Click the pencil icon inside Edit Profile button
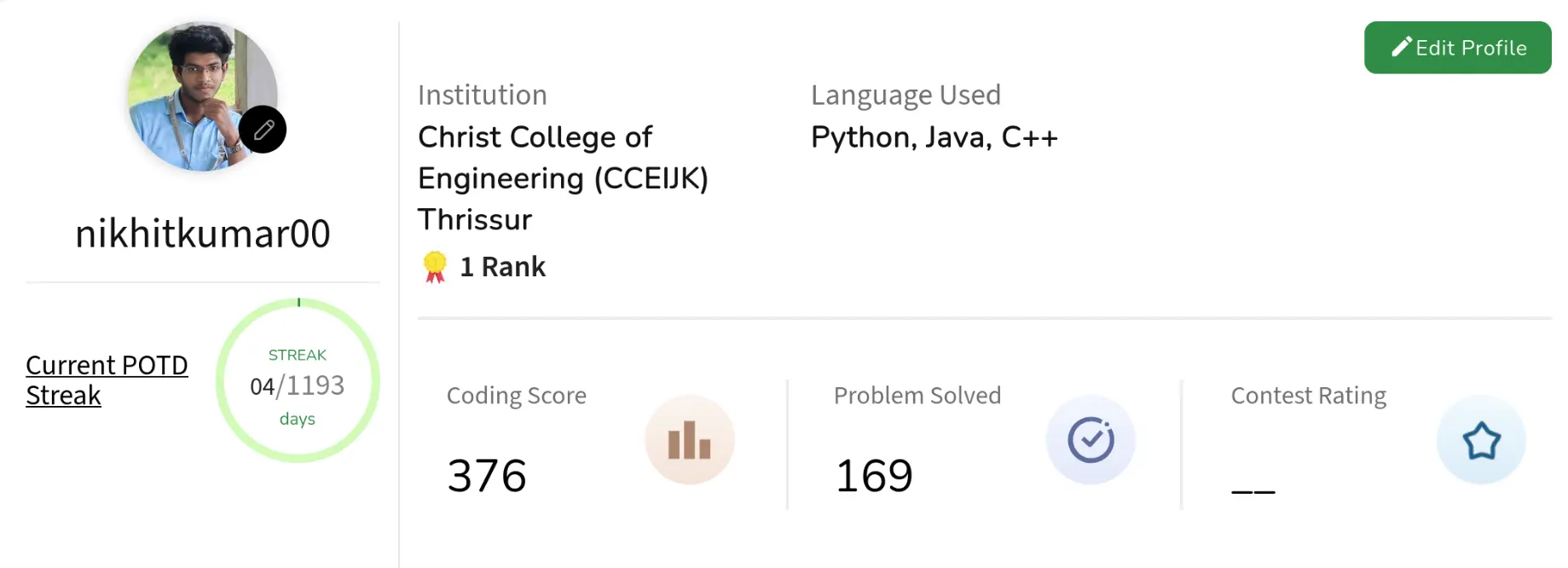 click(x=1402, y=47)
